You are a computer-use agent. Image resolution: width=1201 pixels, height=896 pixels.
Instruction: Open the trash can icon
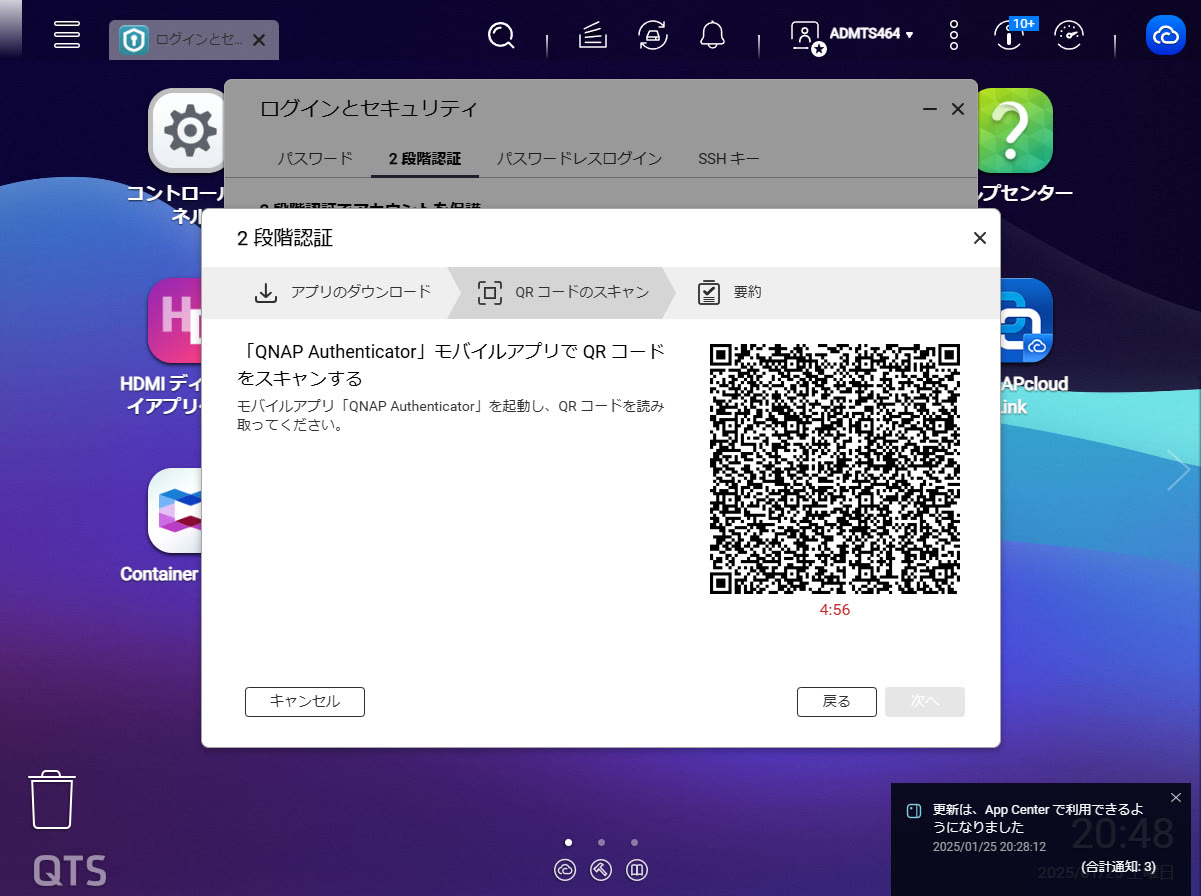pyautogui.click(x=53, y=799)
